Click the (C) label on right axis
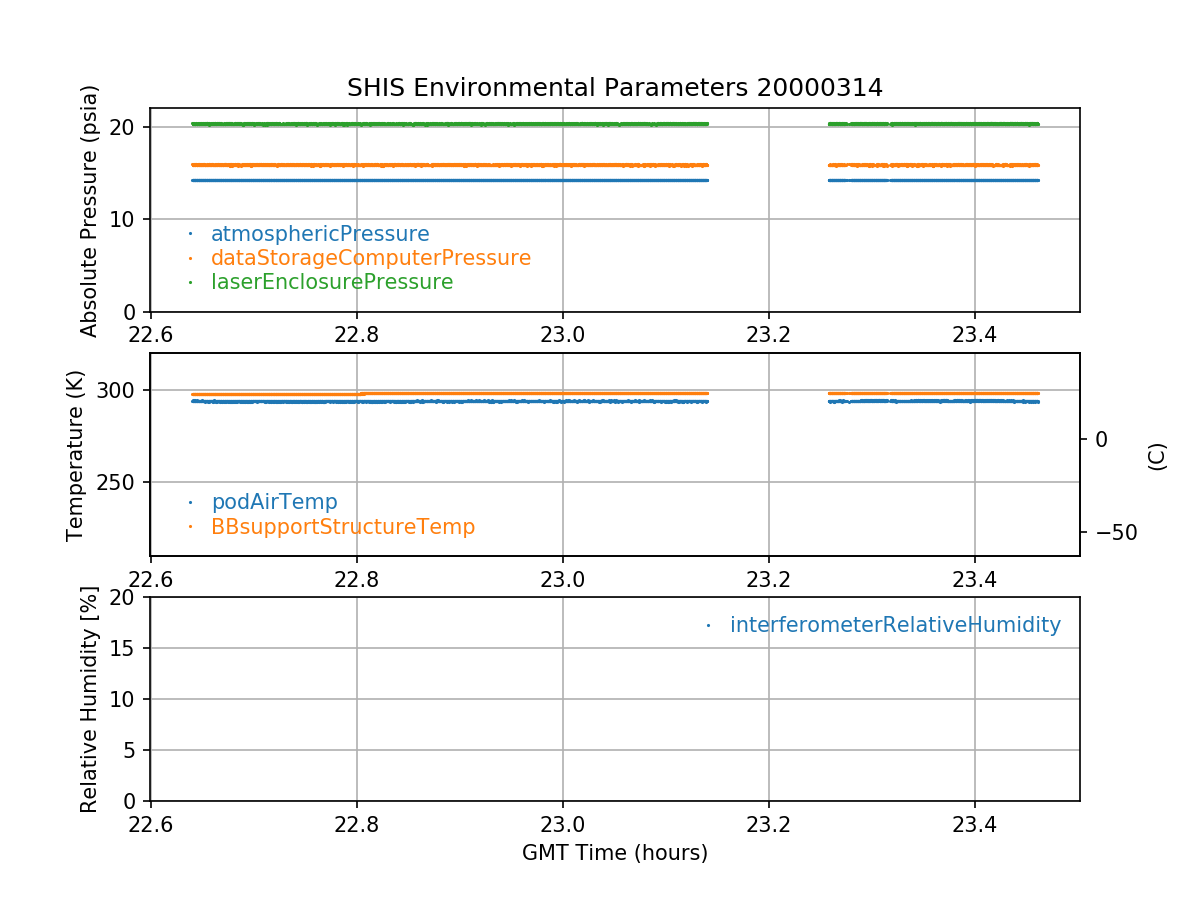 click(x=1157, y=456)
